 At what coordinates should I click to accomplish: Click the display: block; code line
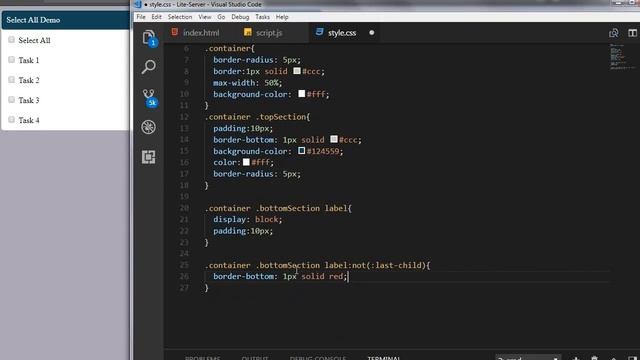coord(248,220)
